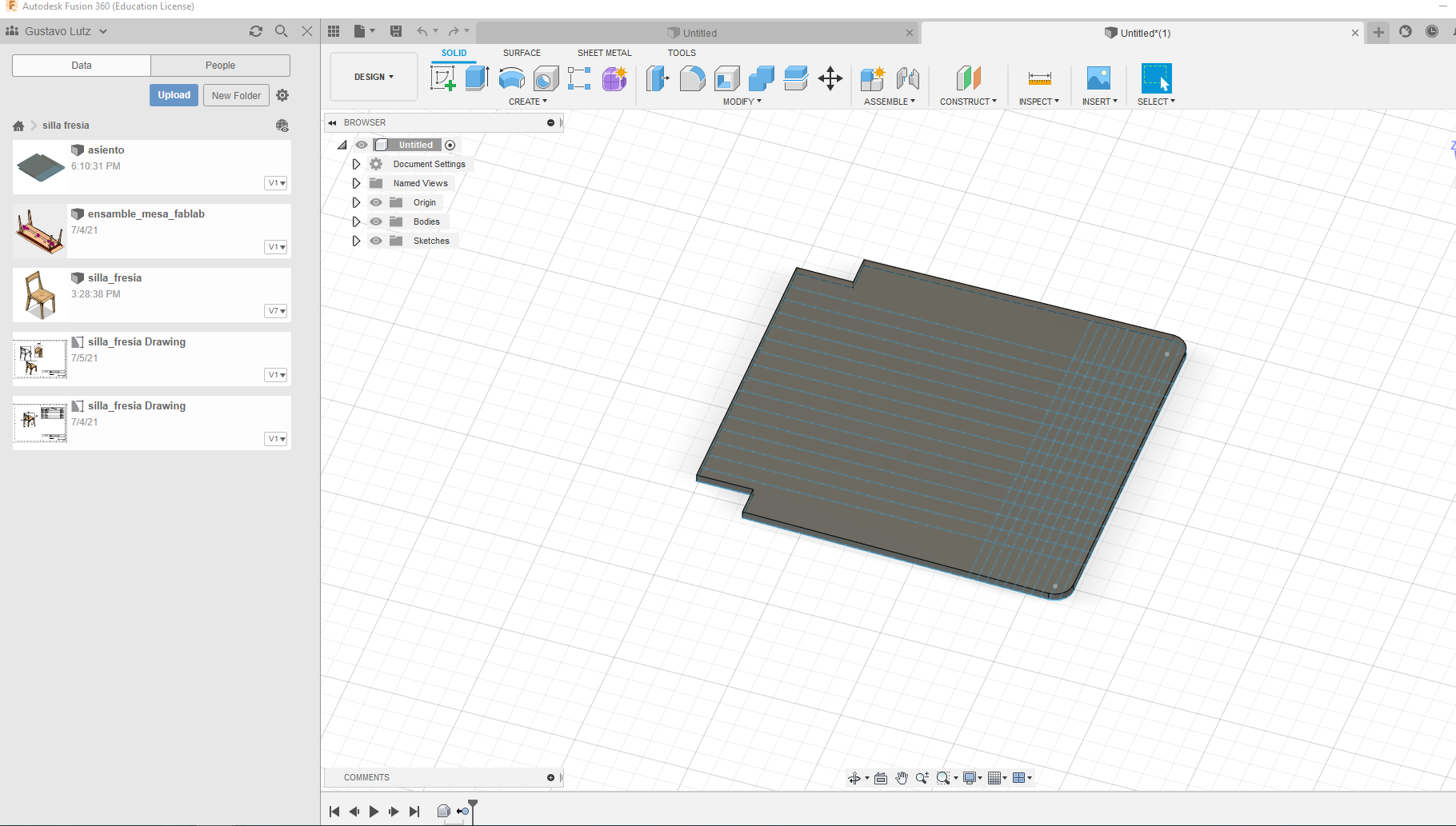
Task: Select the Measure tool
Action: 1039,78
